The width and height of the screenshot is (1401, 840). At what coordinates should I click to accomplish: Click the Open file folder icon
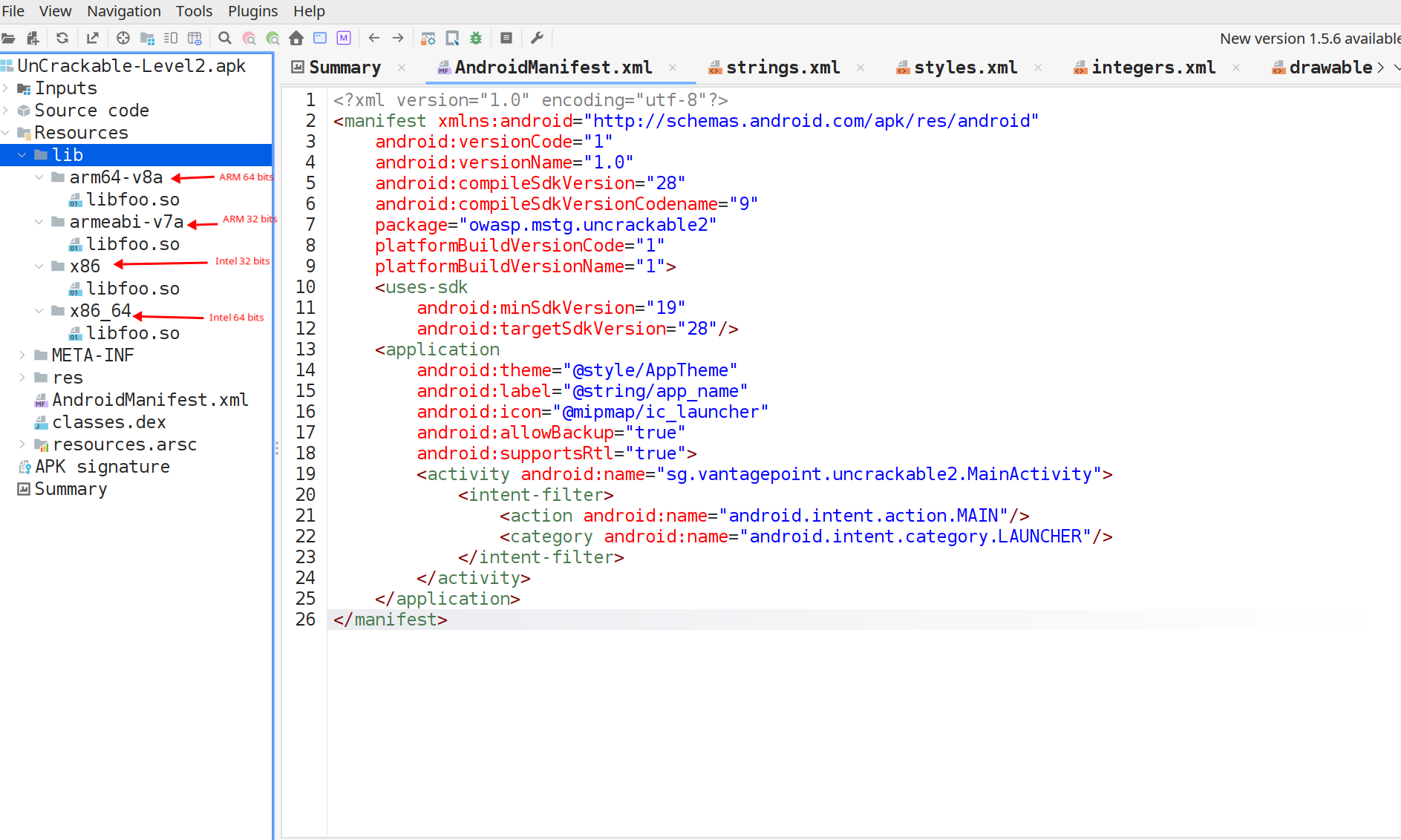(x=9, y=38)
